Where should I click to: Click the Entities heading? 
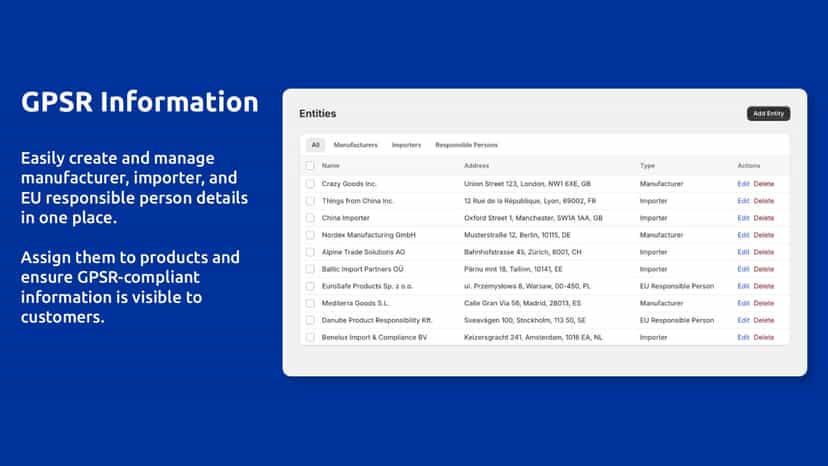[x=317, y=114]
